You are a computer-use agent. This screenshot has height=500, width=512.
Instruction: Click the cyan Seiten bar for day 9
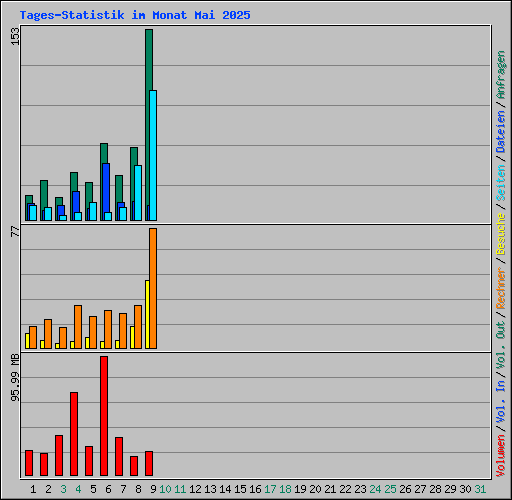[x=153, y=155]
